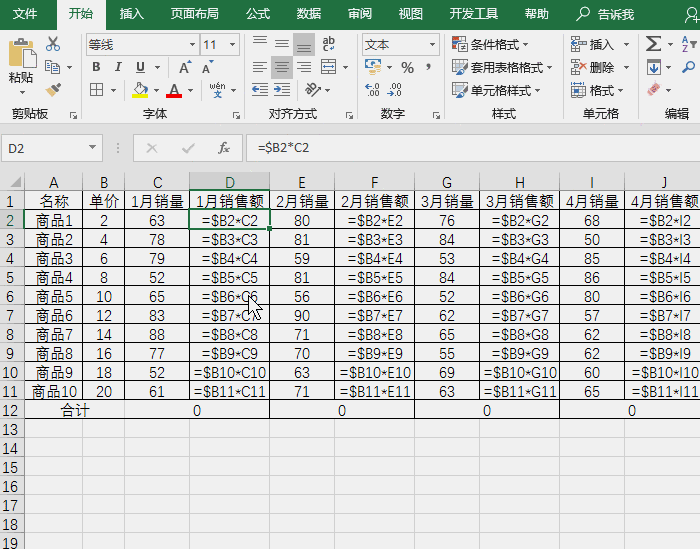The image size is (700, 549).
Task: Open the 文件 File tab
Action: (x=25, y=14)
